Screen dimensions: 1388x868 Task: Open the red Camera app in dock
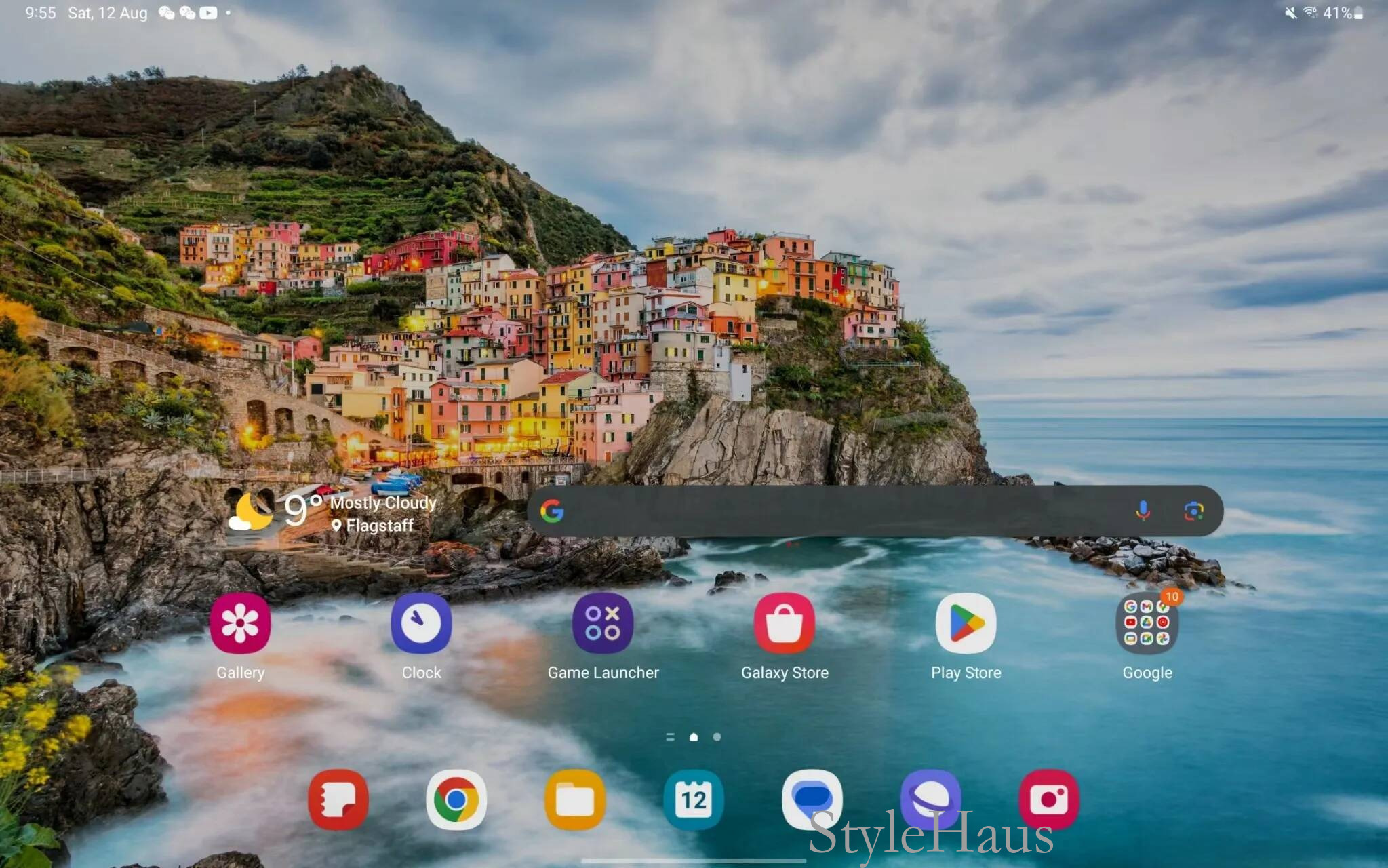(x=1048, y=800)
